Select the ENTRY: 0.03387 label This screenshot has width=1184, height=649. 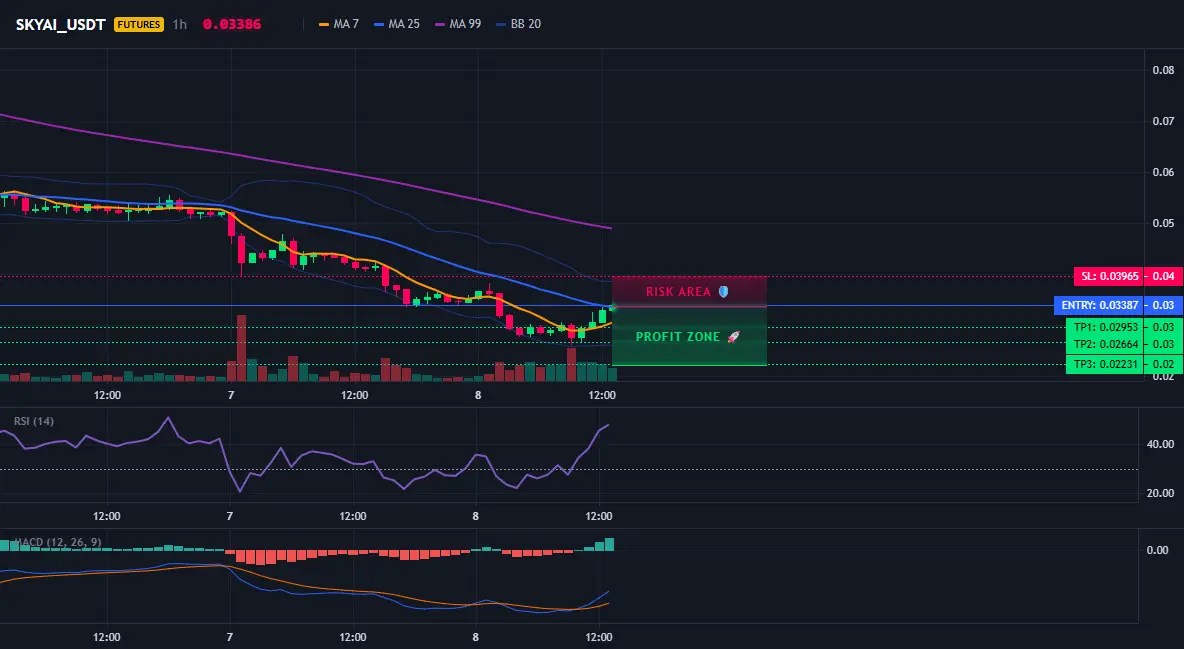click(x=1099, y=305)
